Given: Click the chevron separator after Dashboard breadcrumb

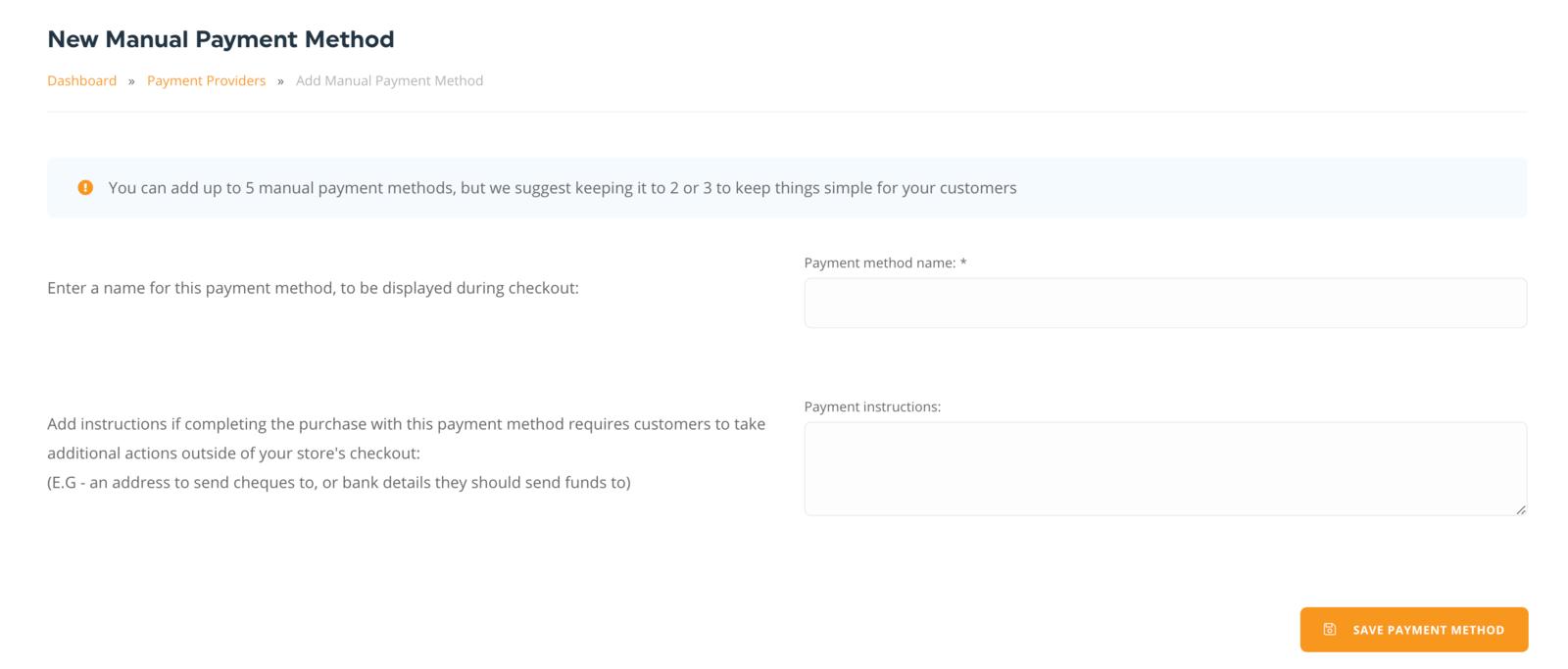Looking at the screenshot, I should click(131, 81).
